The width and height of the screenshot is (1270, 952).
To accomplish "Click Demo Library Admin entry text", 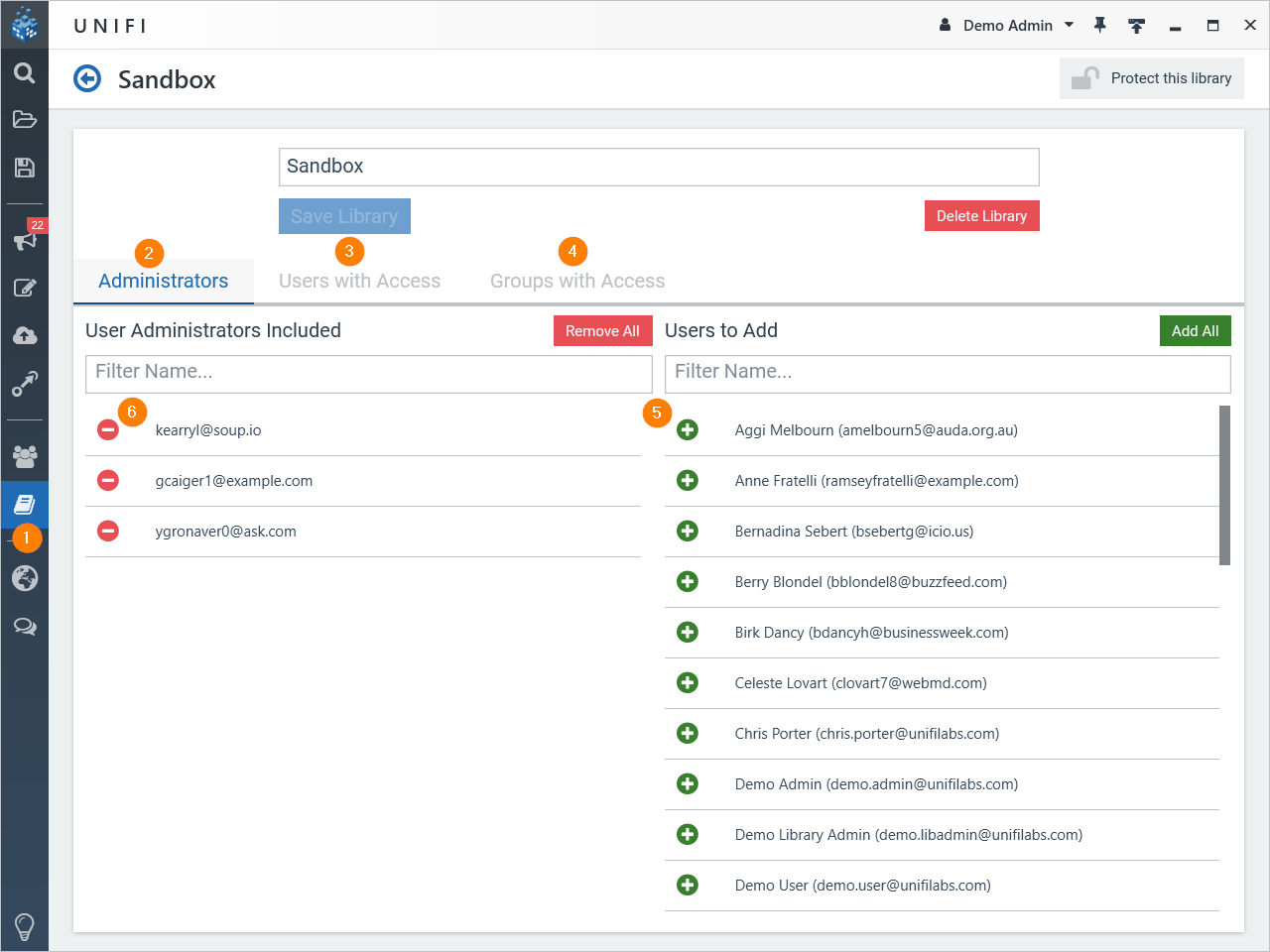I will [909, 835].
